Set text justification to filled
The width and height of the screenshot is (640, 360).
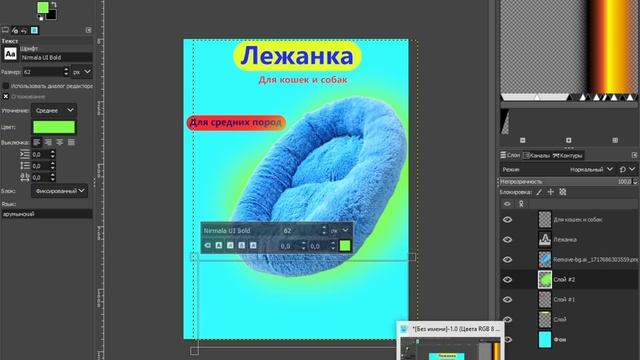coord(71,142)
